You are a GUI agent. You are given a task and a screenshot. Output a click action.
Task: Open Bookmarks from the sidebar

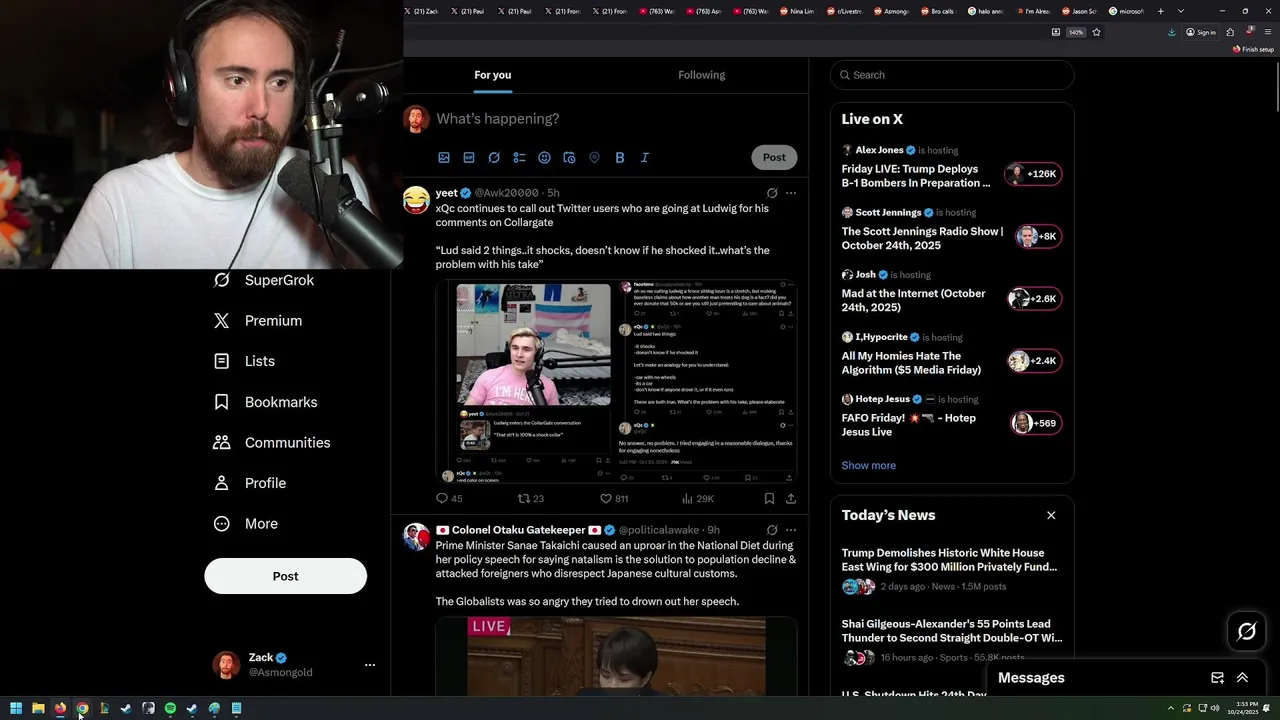(x=266, y=402)
